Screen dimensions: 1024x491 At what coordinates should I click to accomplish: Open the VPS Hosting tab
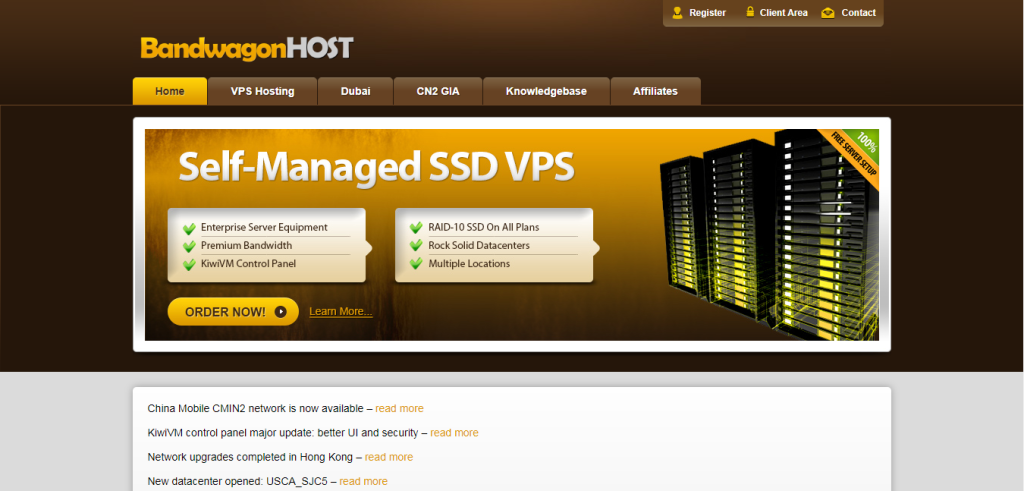pos(263,91)
